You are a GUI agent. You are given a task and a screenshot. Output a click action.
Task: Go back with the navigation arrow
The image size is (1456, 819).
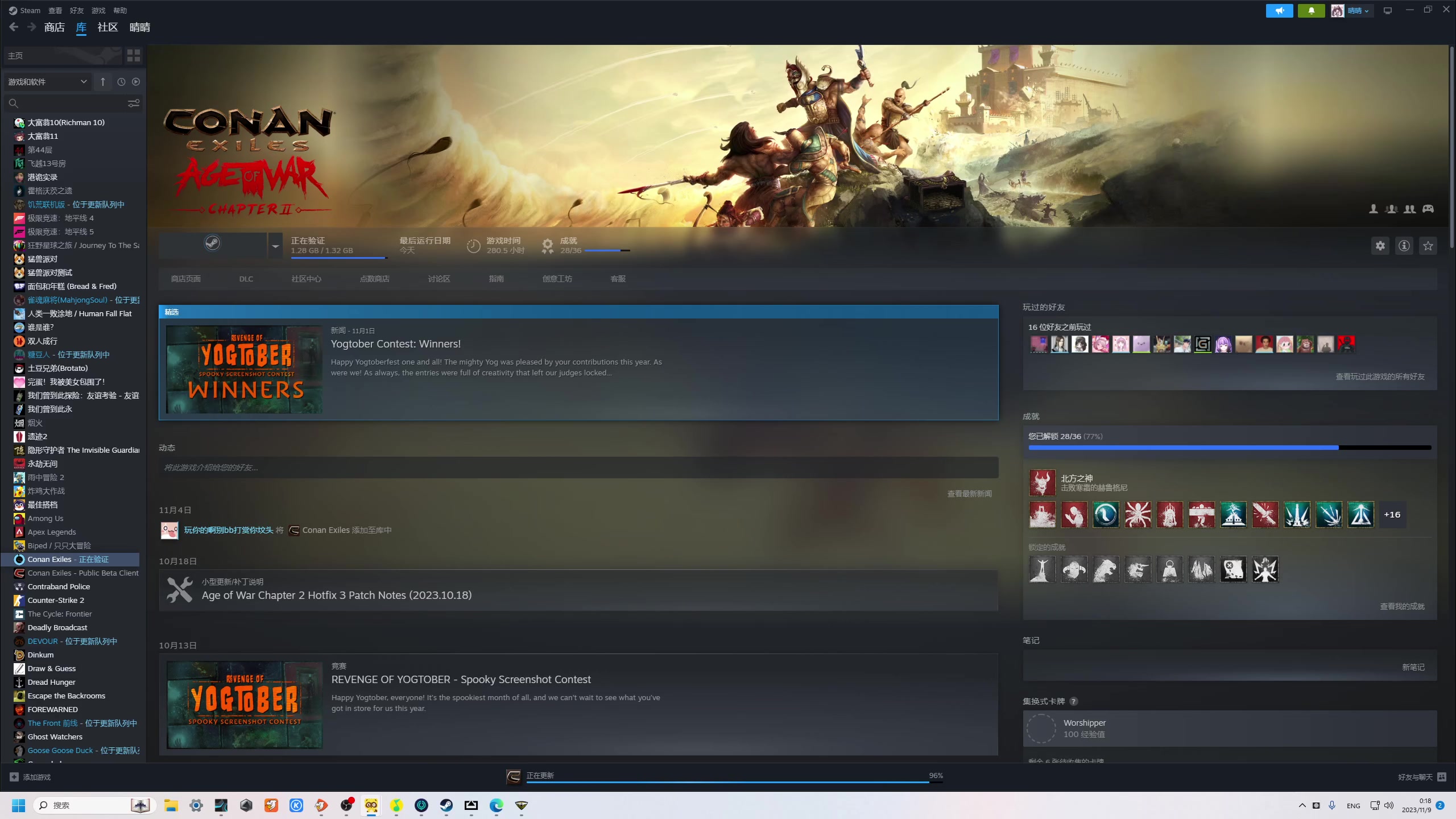14,27
